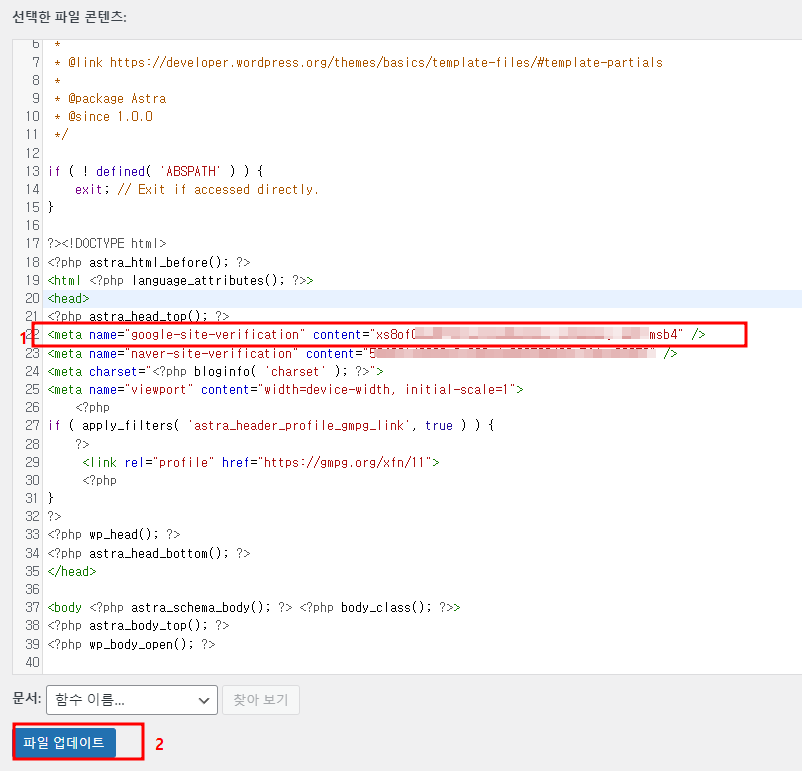Click line number 36 in gutter
The width and height of the screenshot is (802, 771).
click(33, 589)
